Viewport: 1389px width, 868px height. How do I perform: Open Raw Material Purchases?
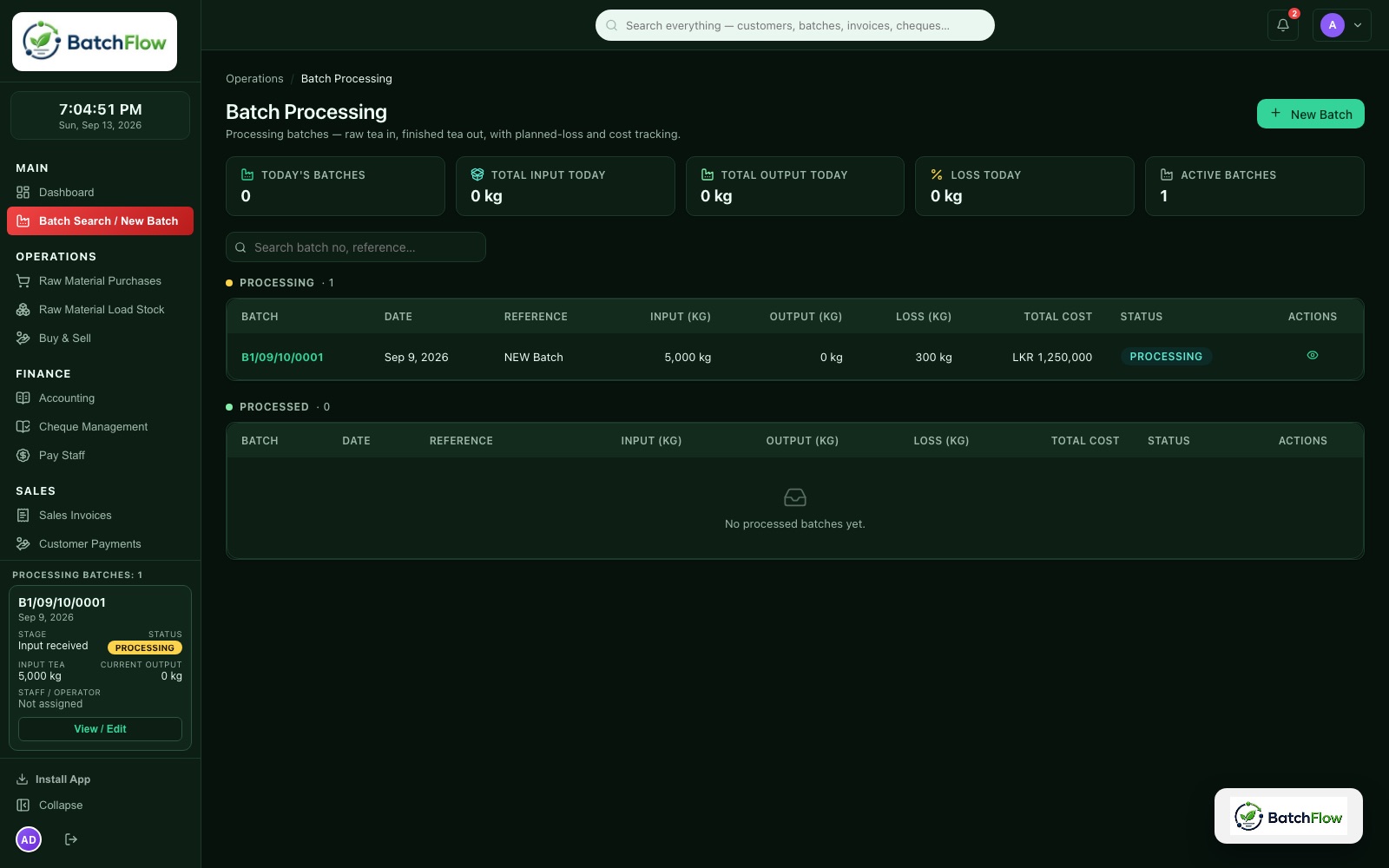tap(100, 281)
